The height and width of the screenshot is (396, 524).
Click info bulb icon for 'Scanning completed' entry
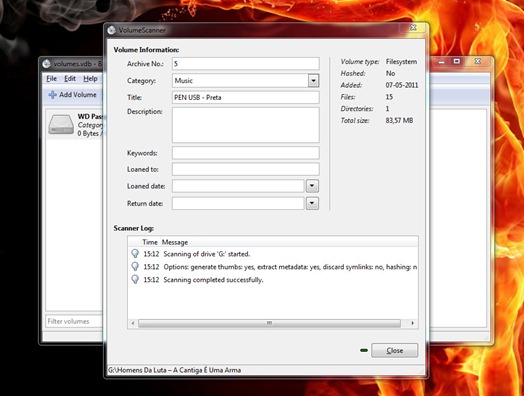(135, 279)
